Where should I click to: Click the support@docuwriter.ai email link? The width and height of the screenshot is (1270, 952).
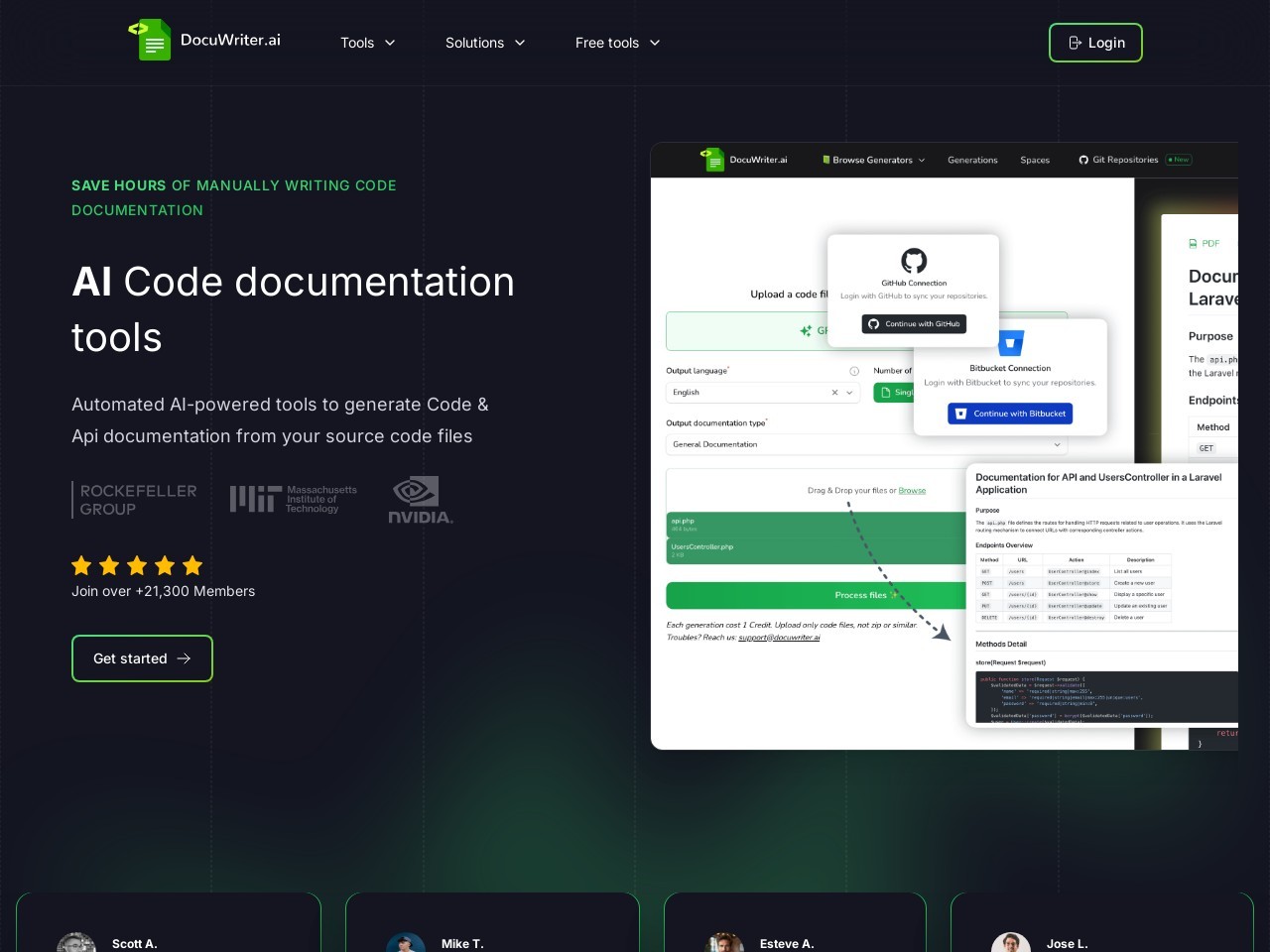(779, 638)
